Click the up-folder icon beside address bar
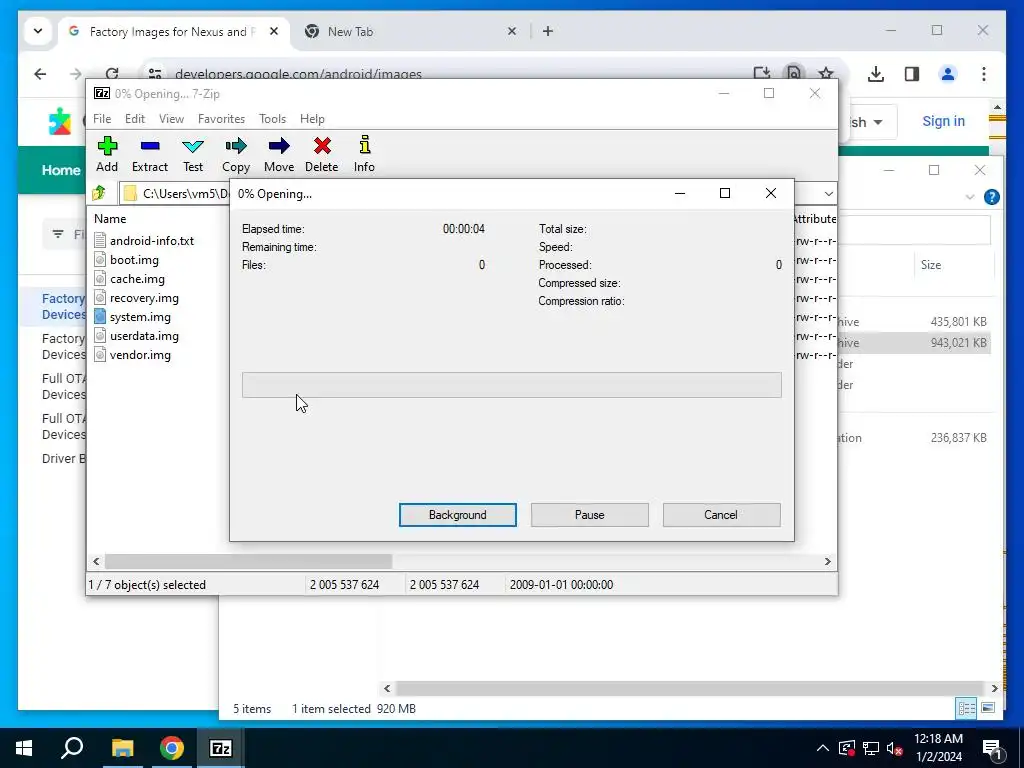 (x=99, y=193)
